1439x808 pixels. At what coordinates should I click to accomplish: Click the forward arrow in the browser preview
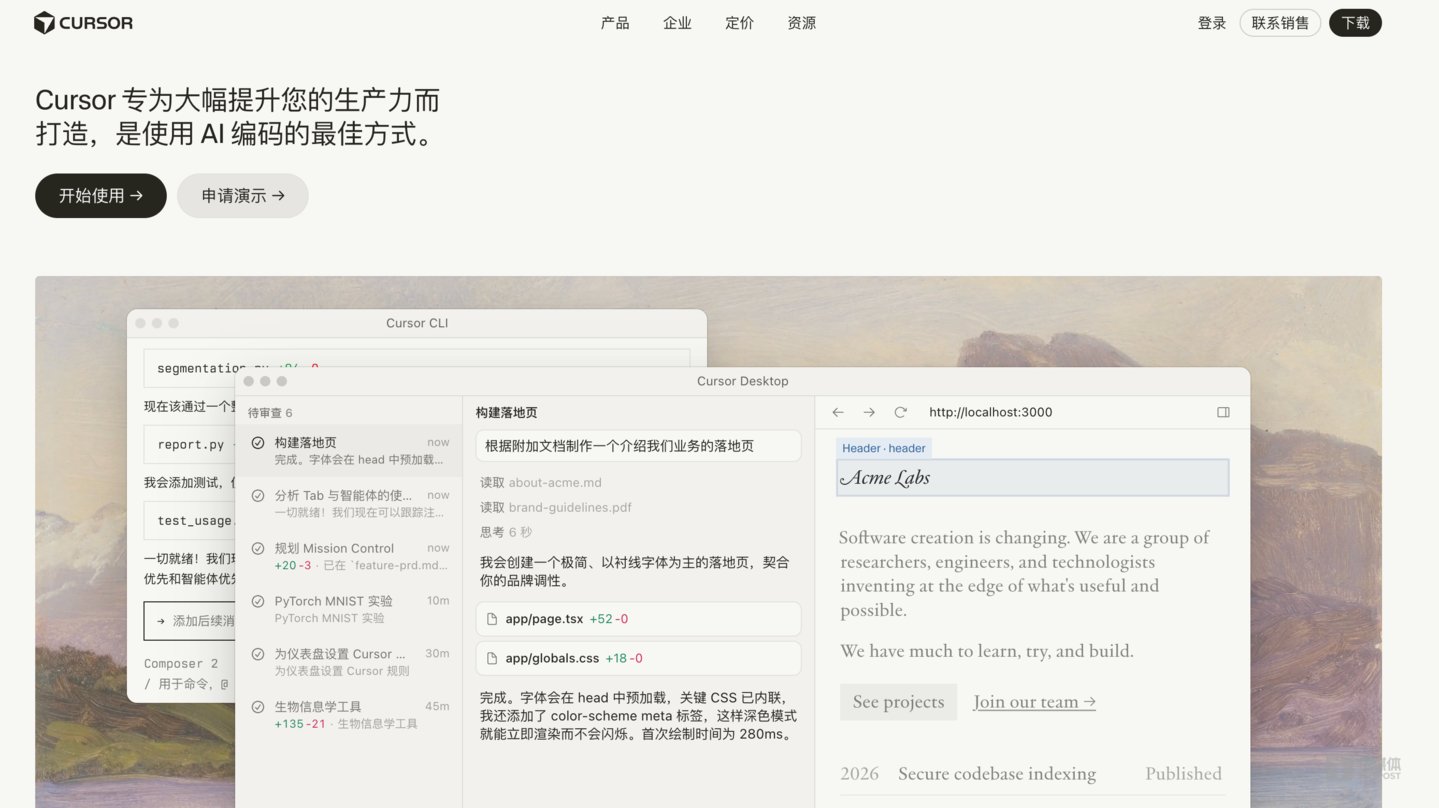pos(868,412)
